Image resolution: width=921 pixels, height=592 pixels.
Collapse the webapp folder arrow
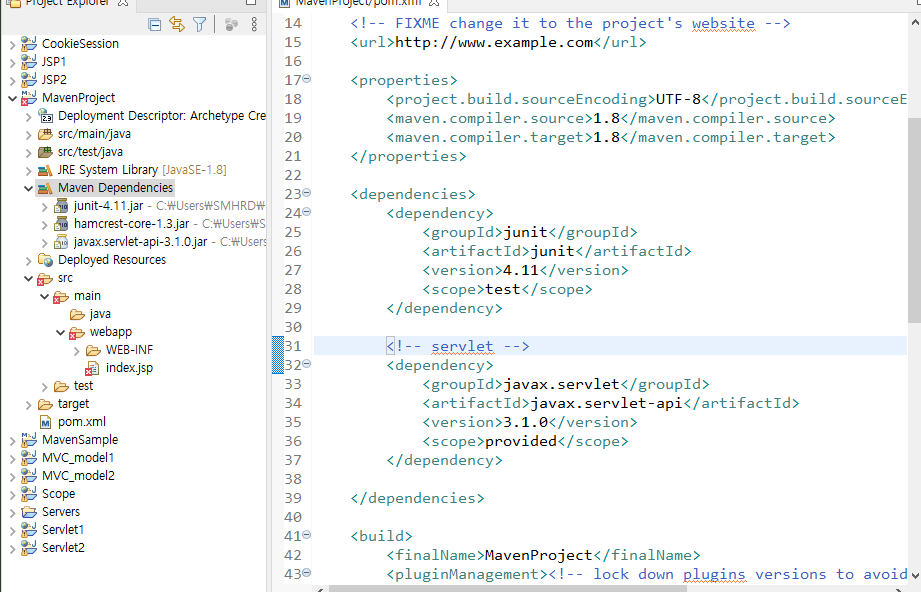coord(60,333)
